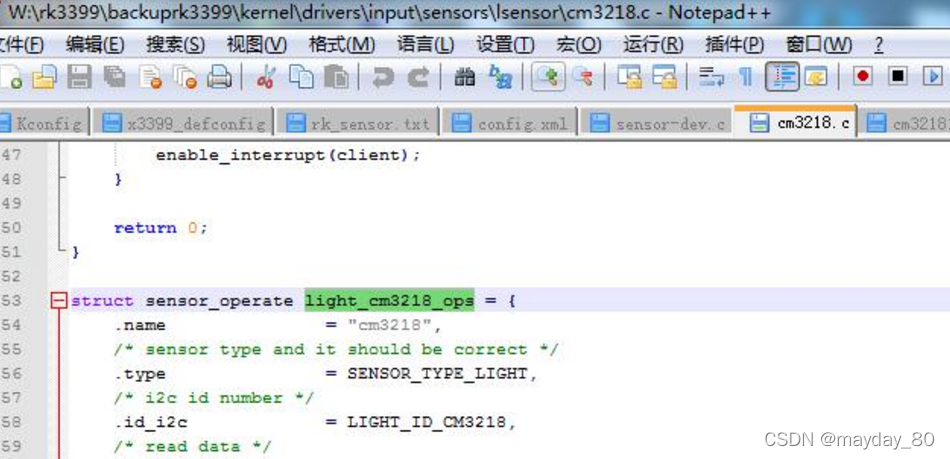Start macro recording with the red dot

point(863,76)
